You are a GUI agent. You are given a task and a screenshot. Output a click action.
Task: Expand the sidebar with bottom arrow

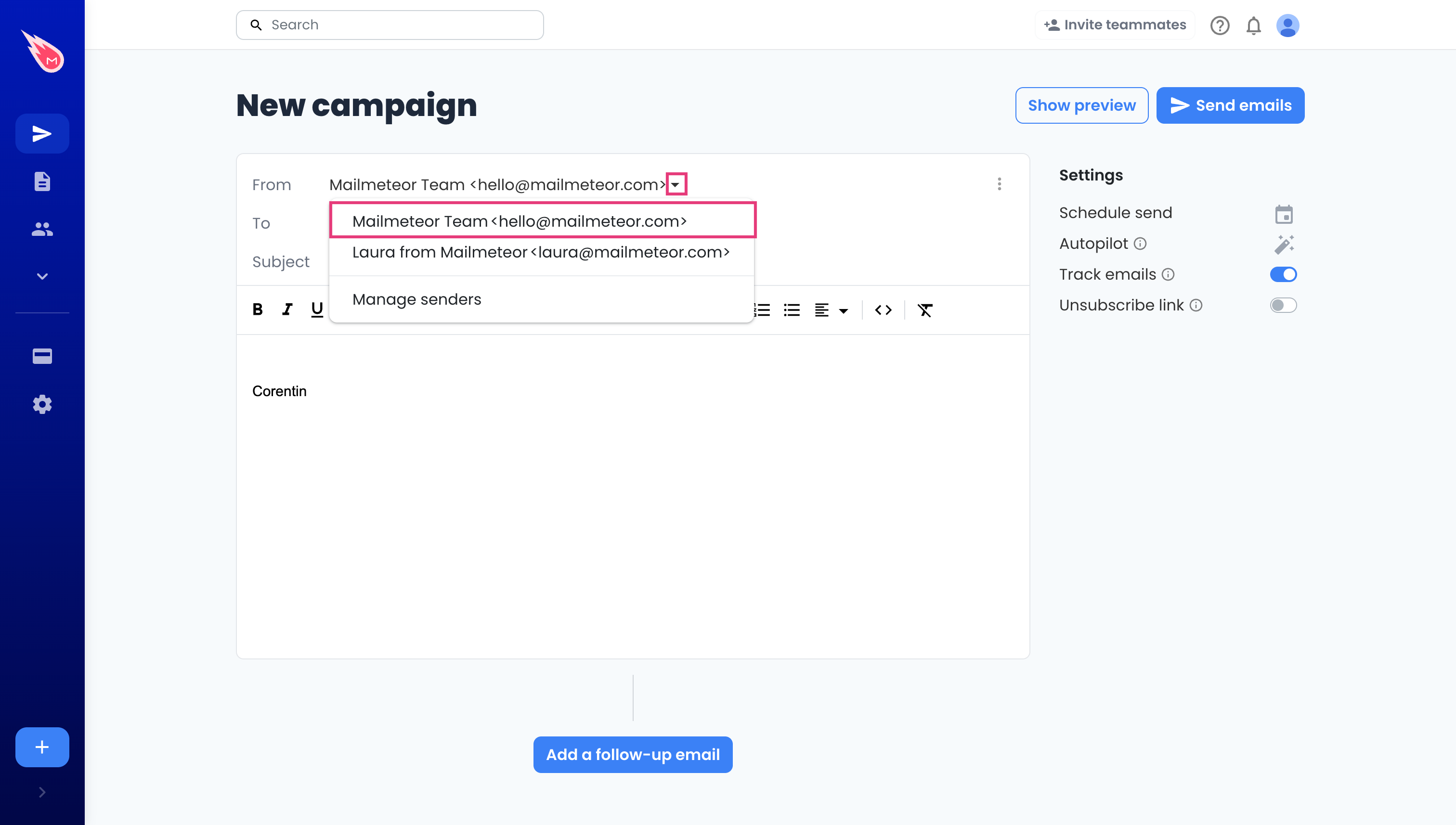click(x=42, y=792)
